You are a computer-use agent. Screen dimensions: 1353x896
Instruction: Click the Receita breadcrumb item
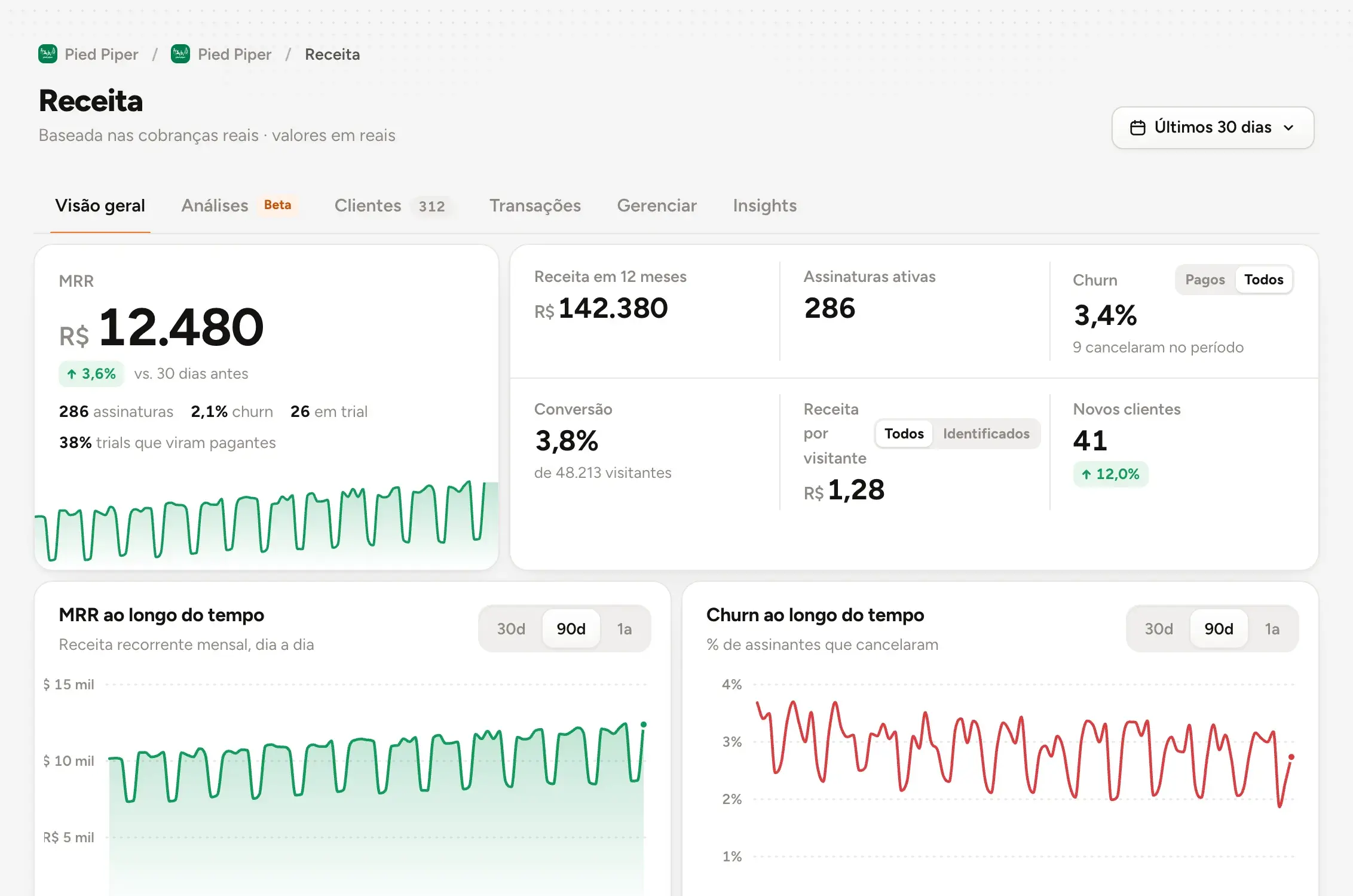point(332,54)
